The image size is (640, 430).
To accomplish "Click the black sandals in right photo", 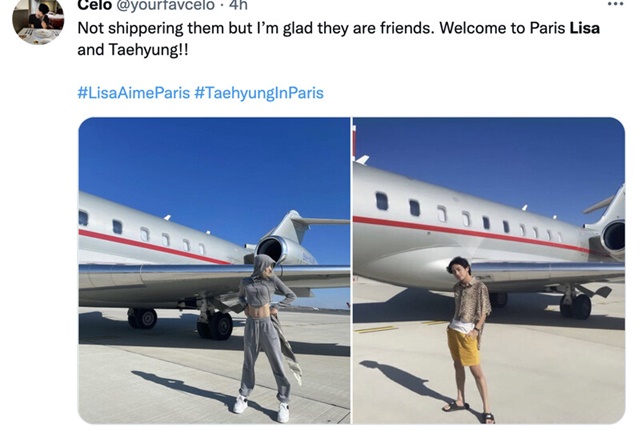I will (469, 411).
